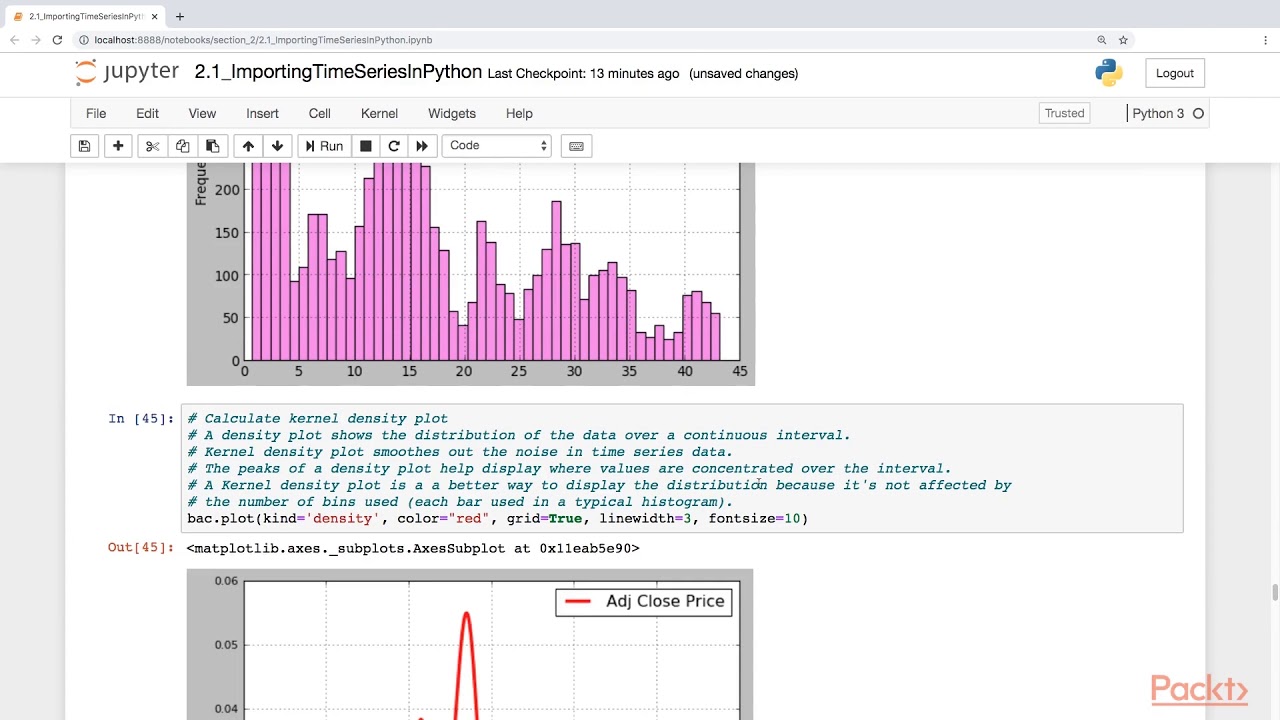Screen dimensions: 1280x720
Task: Click the Python logo icon
Action: [1109, 73]
